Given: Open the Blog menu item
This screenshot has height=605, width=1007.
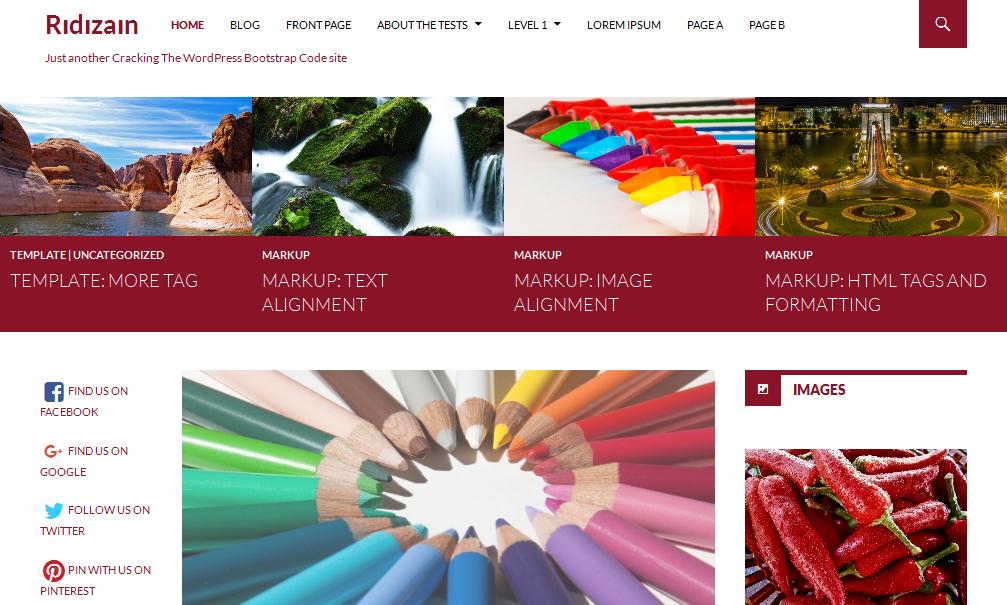Looking at the screenshot, I should click(x=245, y=25).
